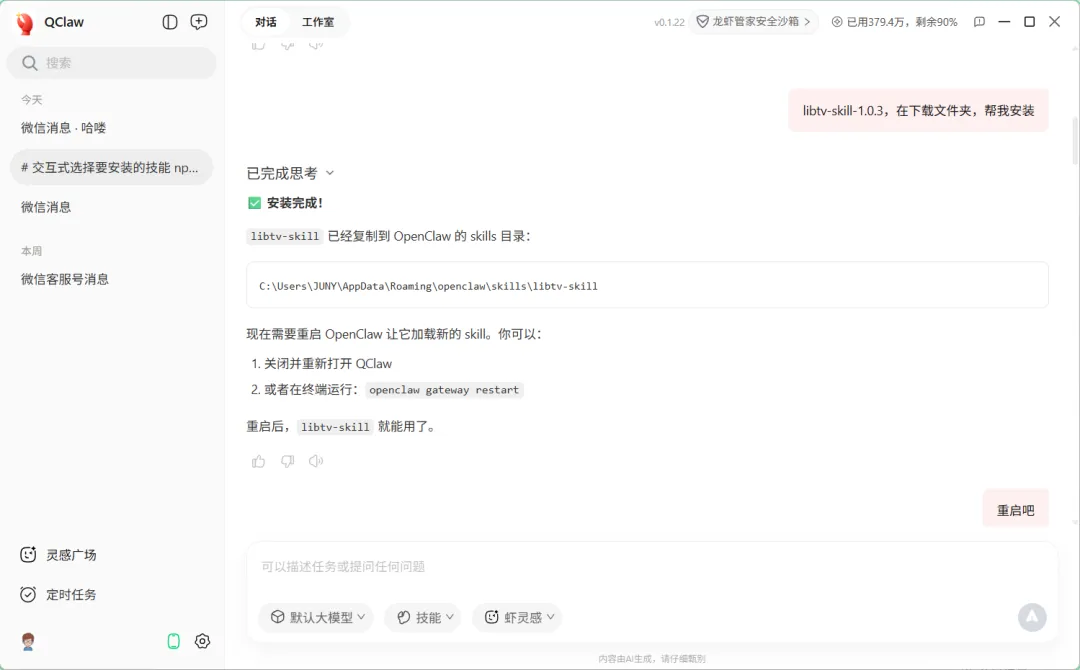
Task: Click user message libtv-skill-1.0.3 bubble
Action: [918, 110]
